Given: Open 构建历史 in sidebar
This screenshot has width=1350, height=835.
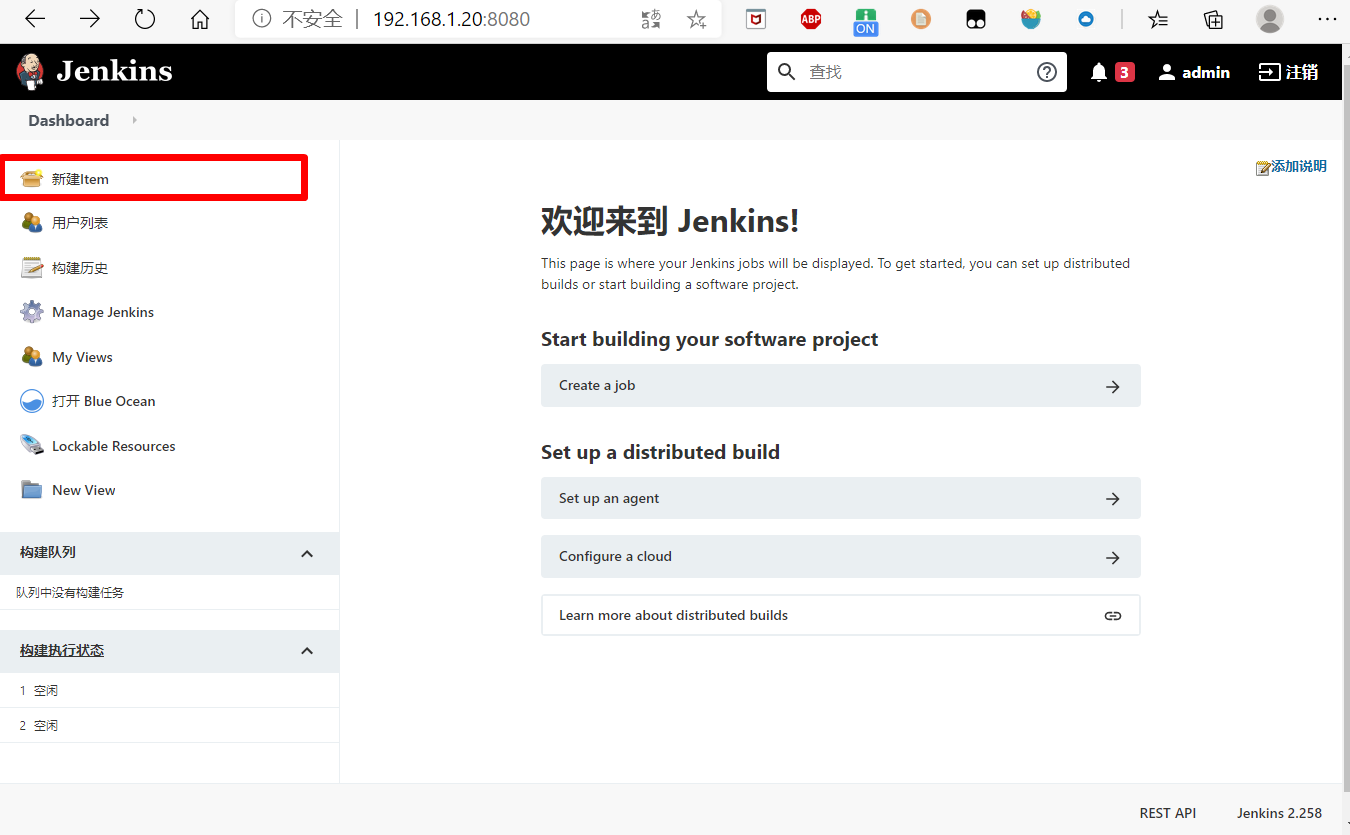Looking at the screenshot, I should tap(80, 268).
